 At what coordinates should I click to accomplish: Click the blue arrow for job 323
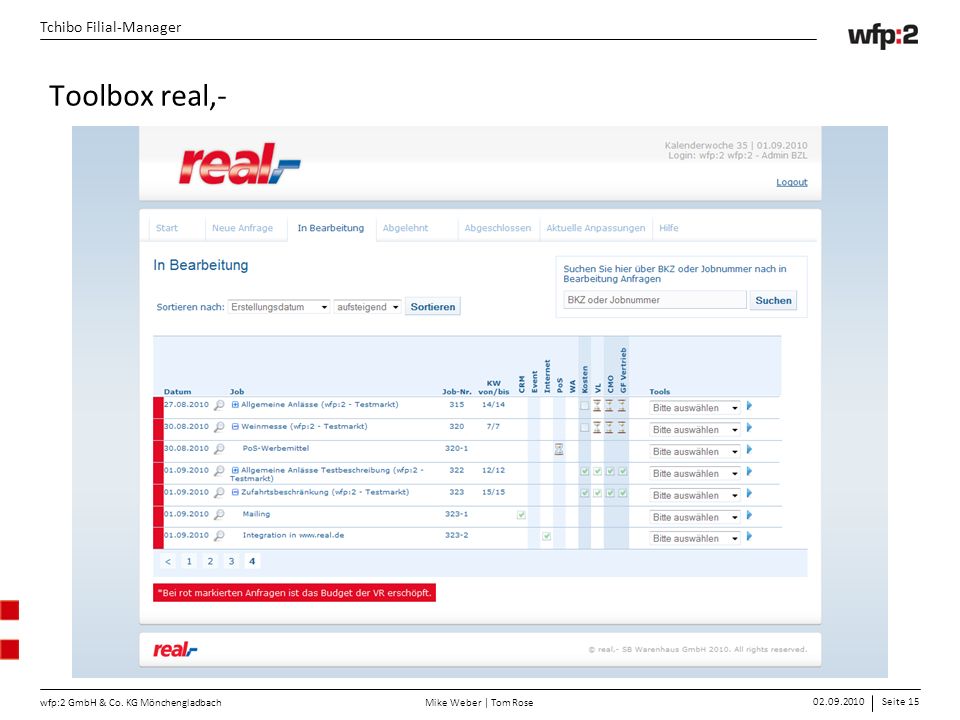(749, 493)
